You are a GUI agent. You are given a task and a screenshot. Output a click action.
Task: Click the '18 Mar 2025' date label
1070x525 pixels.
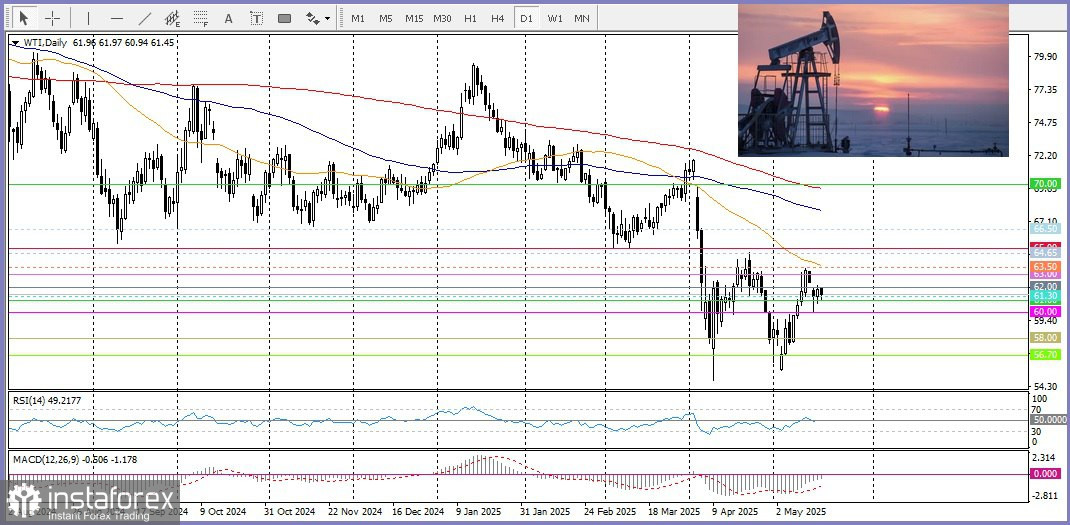672,511
